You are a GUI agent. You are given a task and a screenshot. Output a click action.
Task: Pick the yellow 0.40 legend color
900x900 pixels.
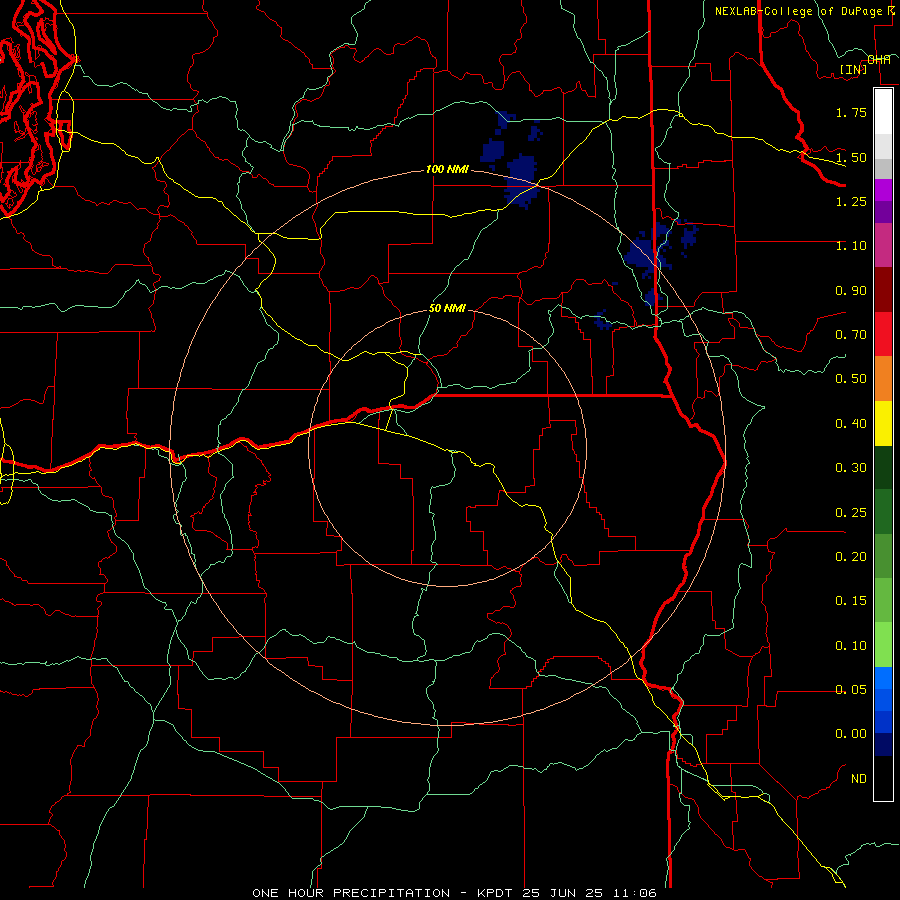(883, 423)
